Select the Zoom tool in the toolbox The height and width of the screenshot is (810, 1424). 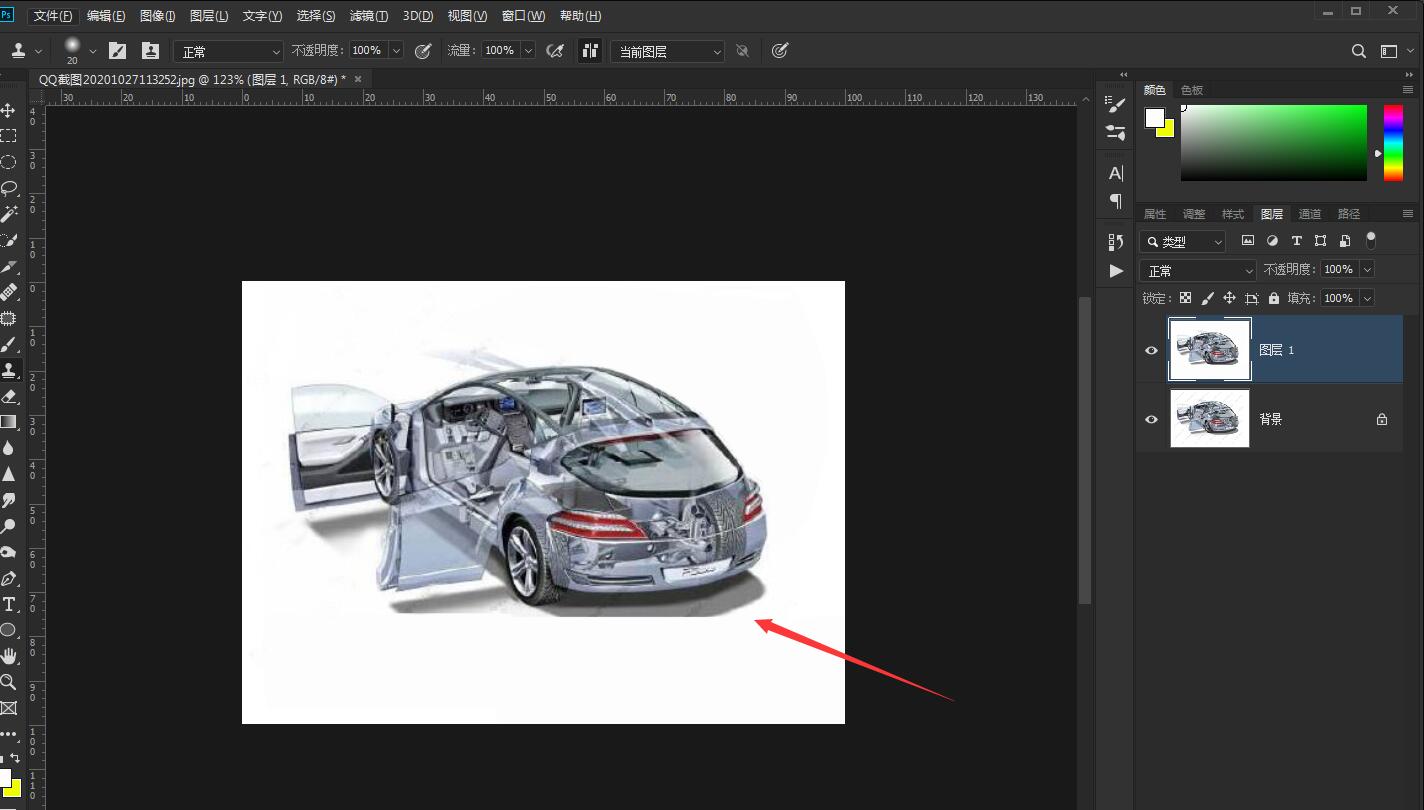[x=8, y=682]
